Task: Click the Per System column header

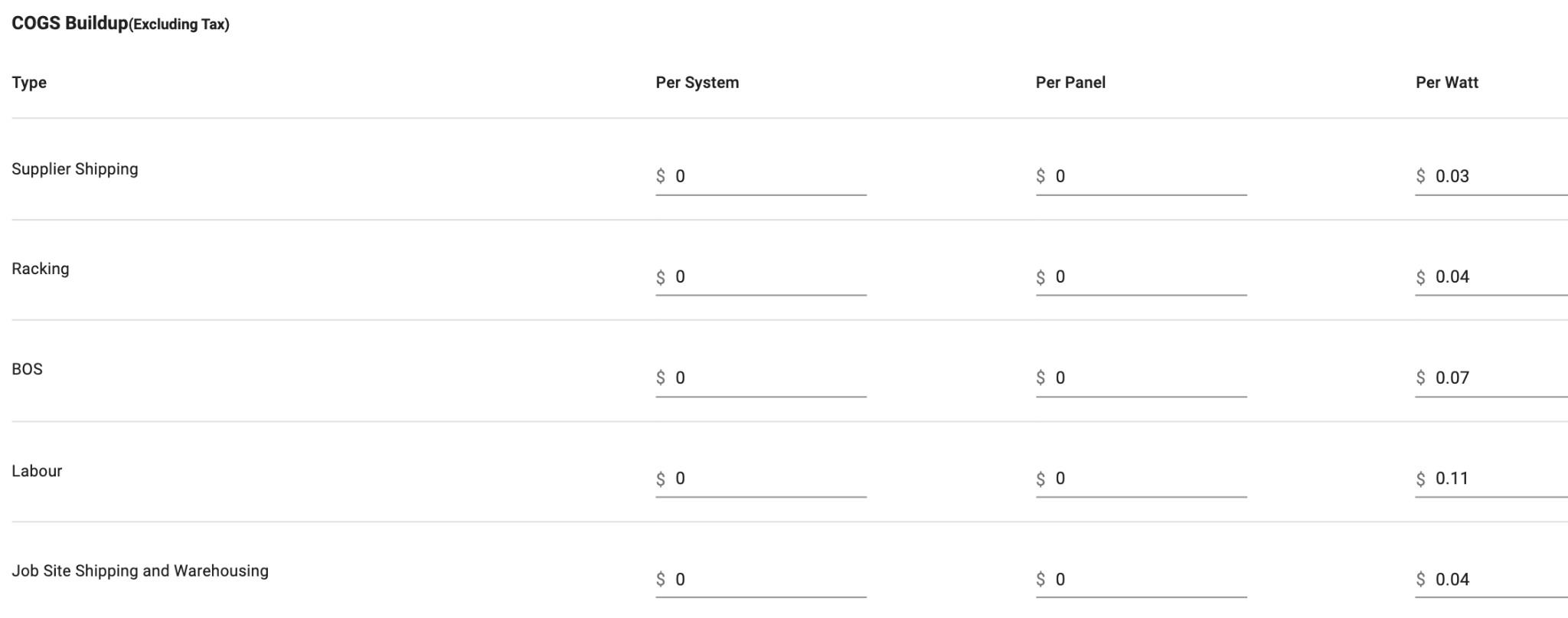Action: [697, 83]
